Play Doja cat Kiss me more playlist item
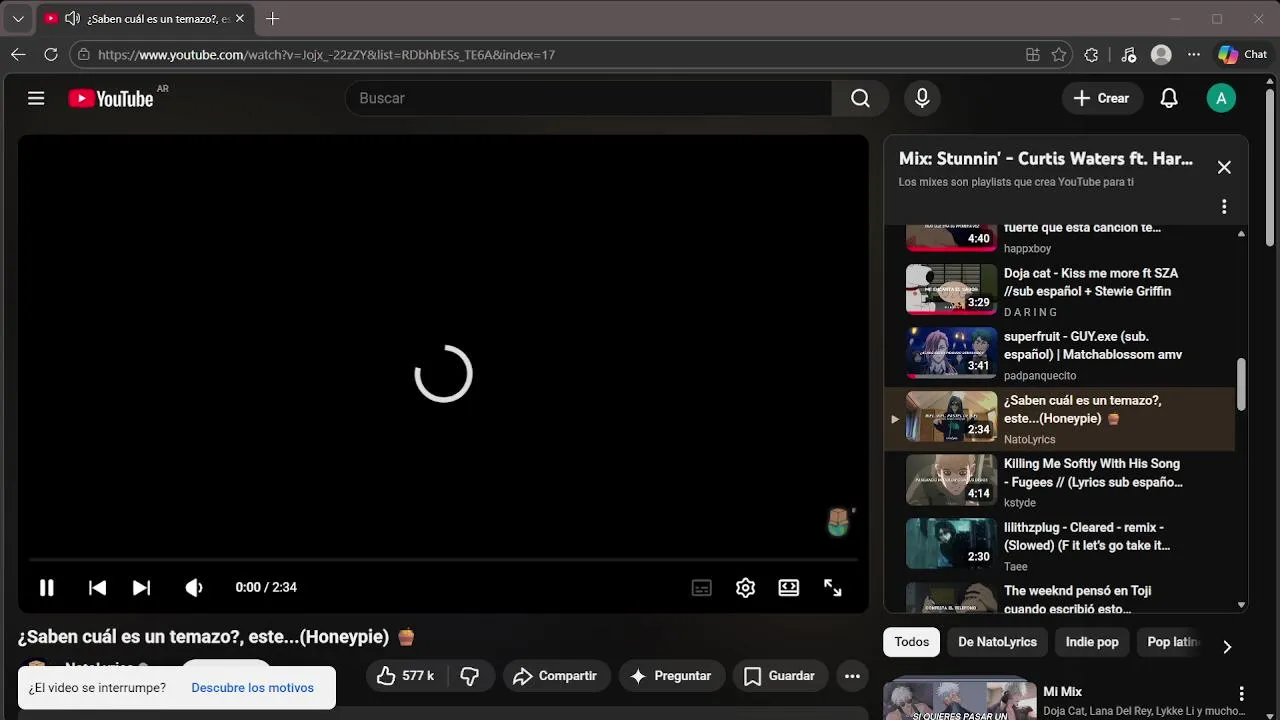This screenshot has width=1280, height=720. coord(1060,290)
